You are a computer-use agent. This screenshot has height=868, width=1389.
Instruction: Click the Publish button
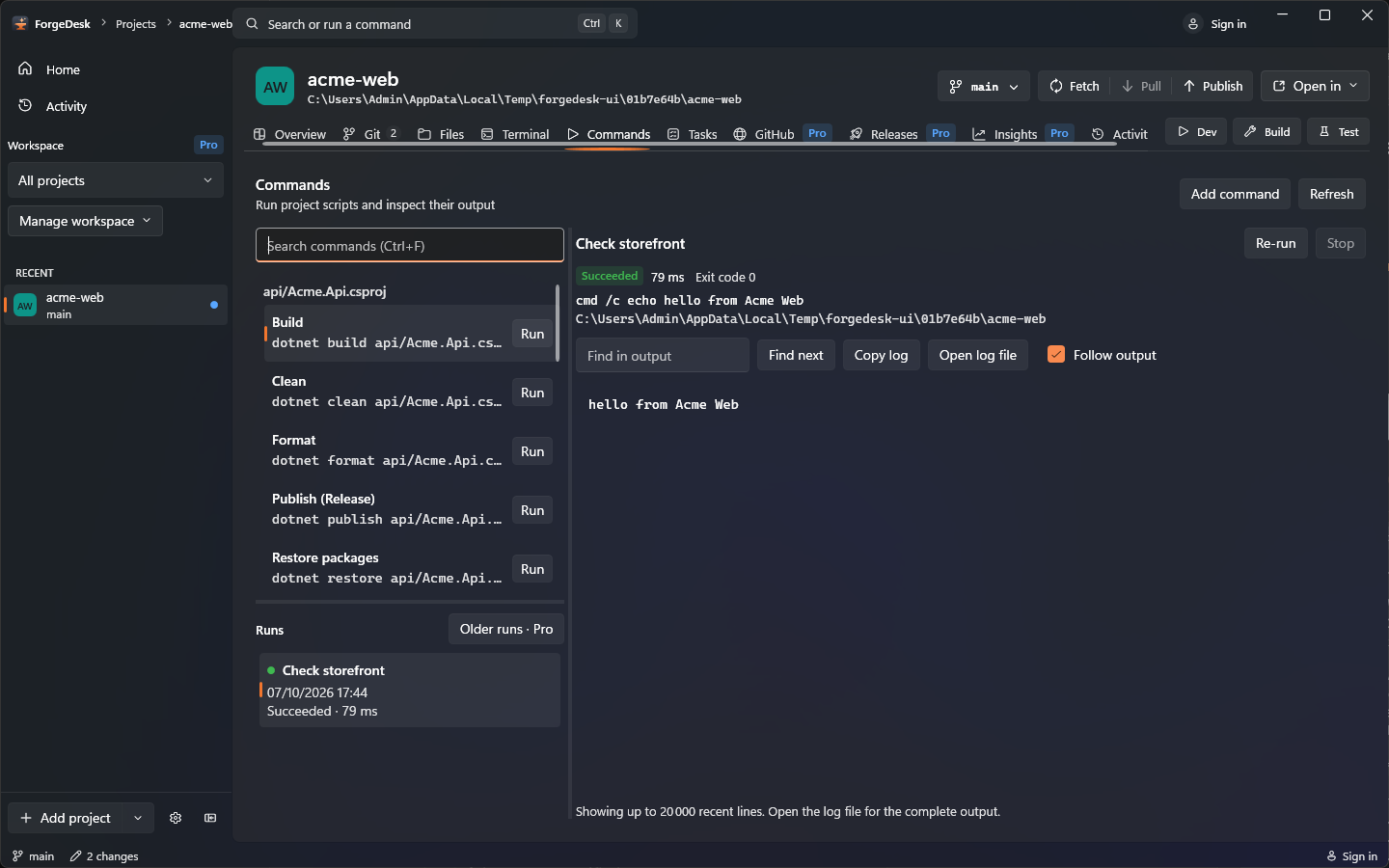[1213, 86]
